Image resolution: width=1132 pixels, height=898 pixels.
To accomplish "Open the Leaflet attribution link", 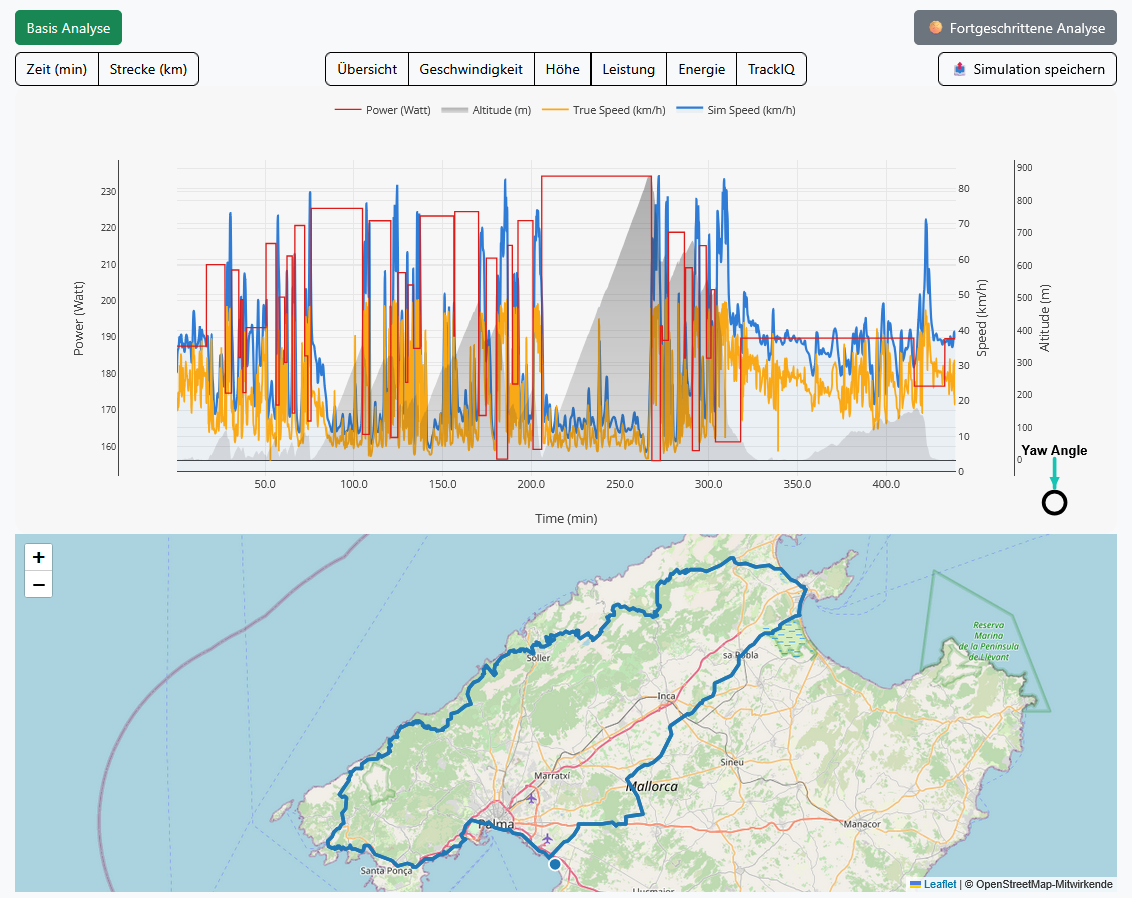I will (x=939, y=884).
